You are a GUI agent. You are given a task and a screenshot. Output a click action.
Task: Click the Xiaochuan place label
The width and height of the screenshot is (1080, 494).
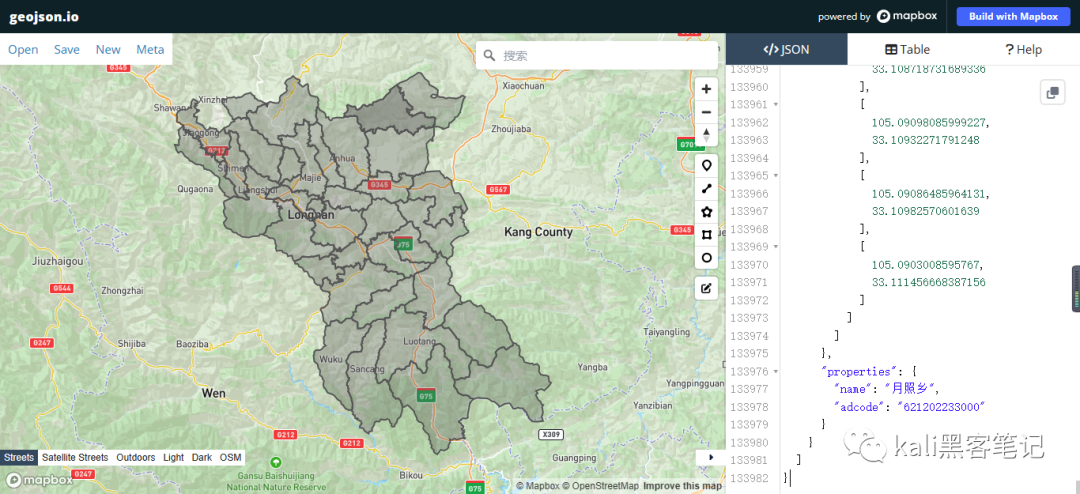523,87
